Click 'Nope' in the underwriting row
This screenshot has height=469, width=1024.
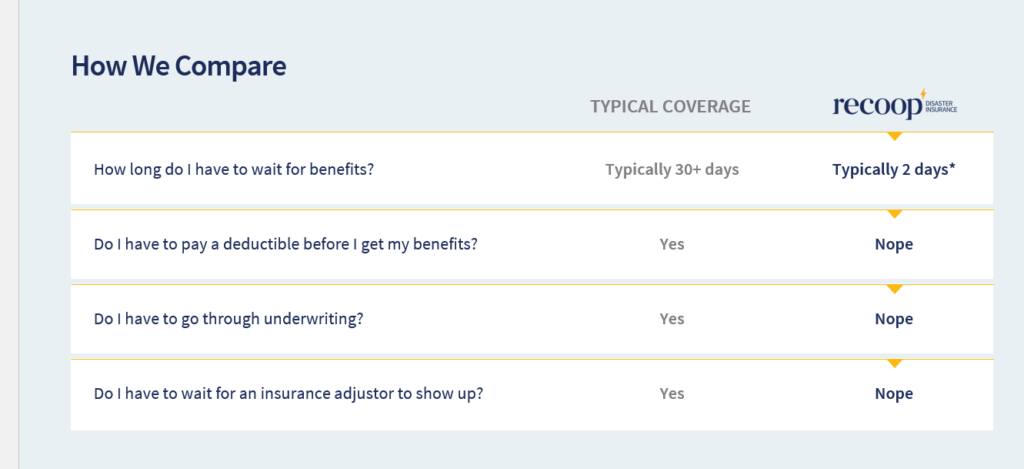pos(894,319)
